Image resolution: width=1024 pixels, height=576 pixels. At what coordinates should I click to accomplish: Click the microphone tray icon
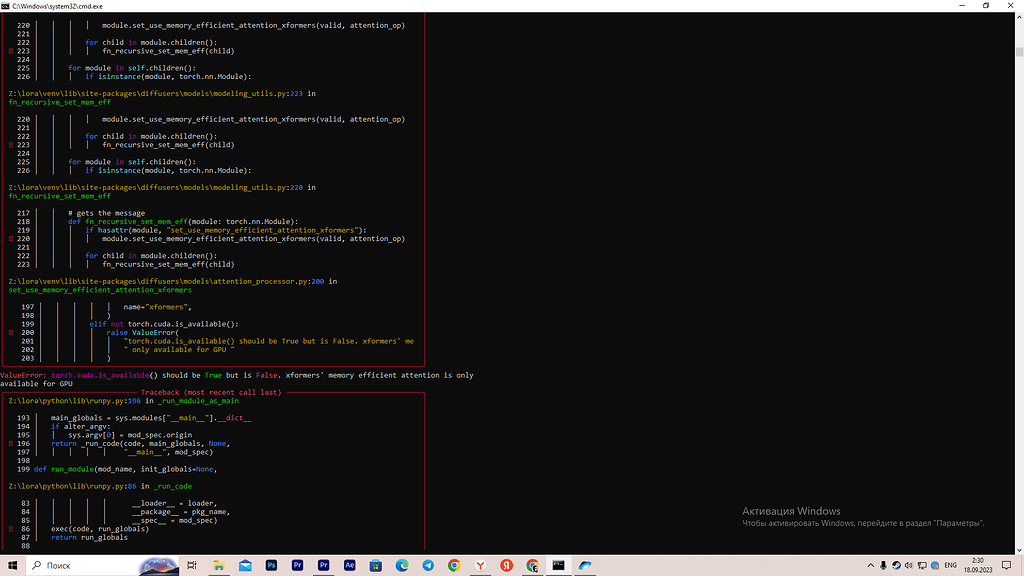tap(883, 566)
